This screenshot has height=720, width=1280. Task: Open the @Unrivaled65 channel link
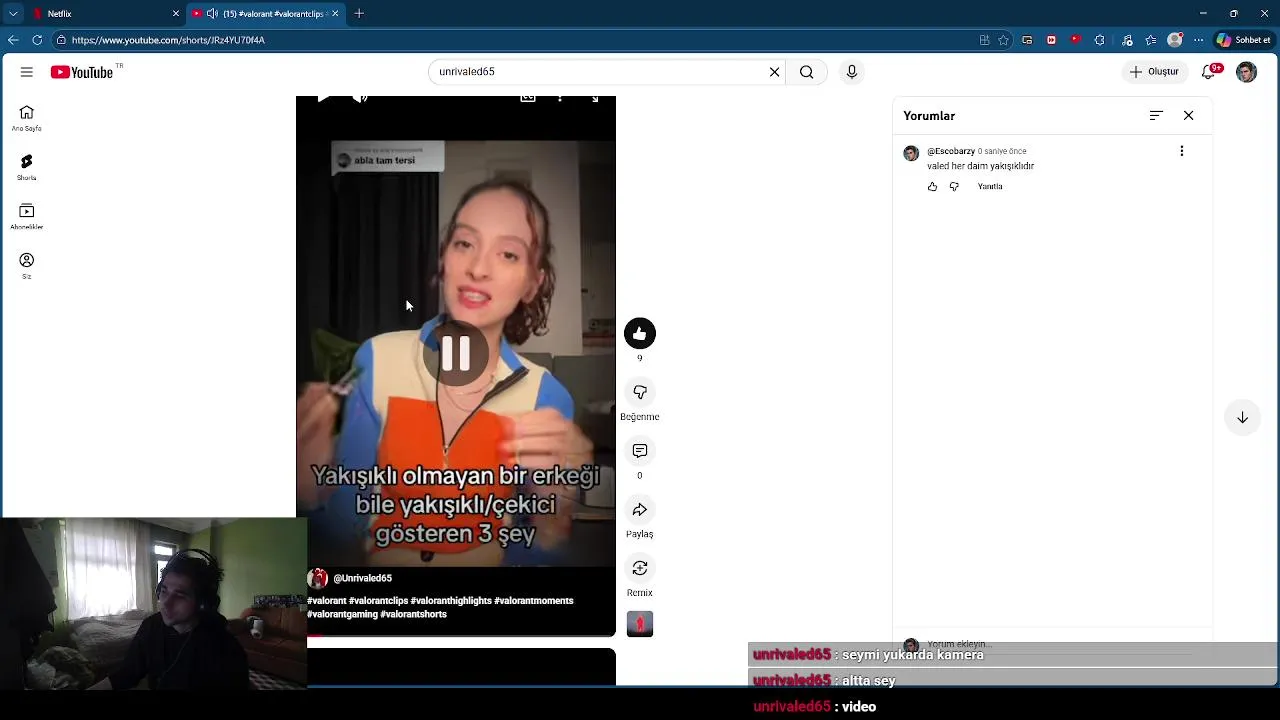(x=362, y=578)
